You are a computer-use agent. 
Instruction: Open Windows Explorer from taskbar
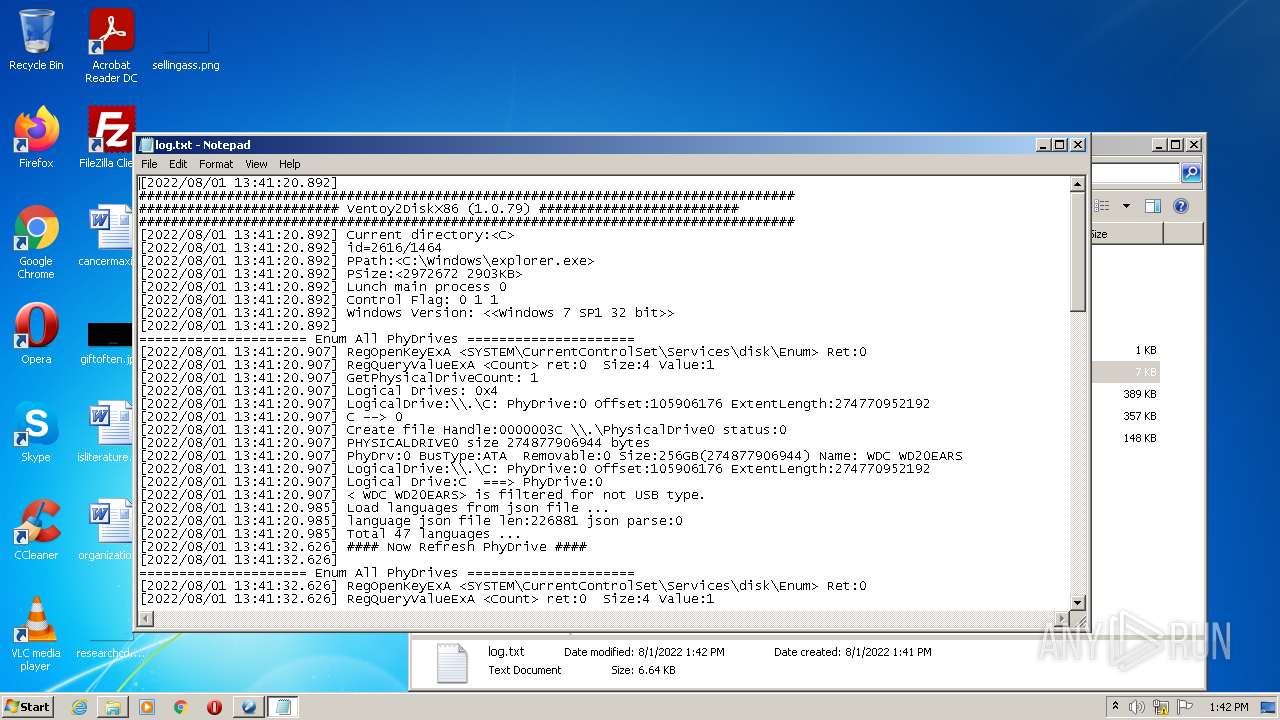click(113, 707)
